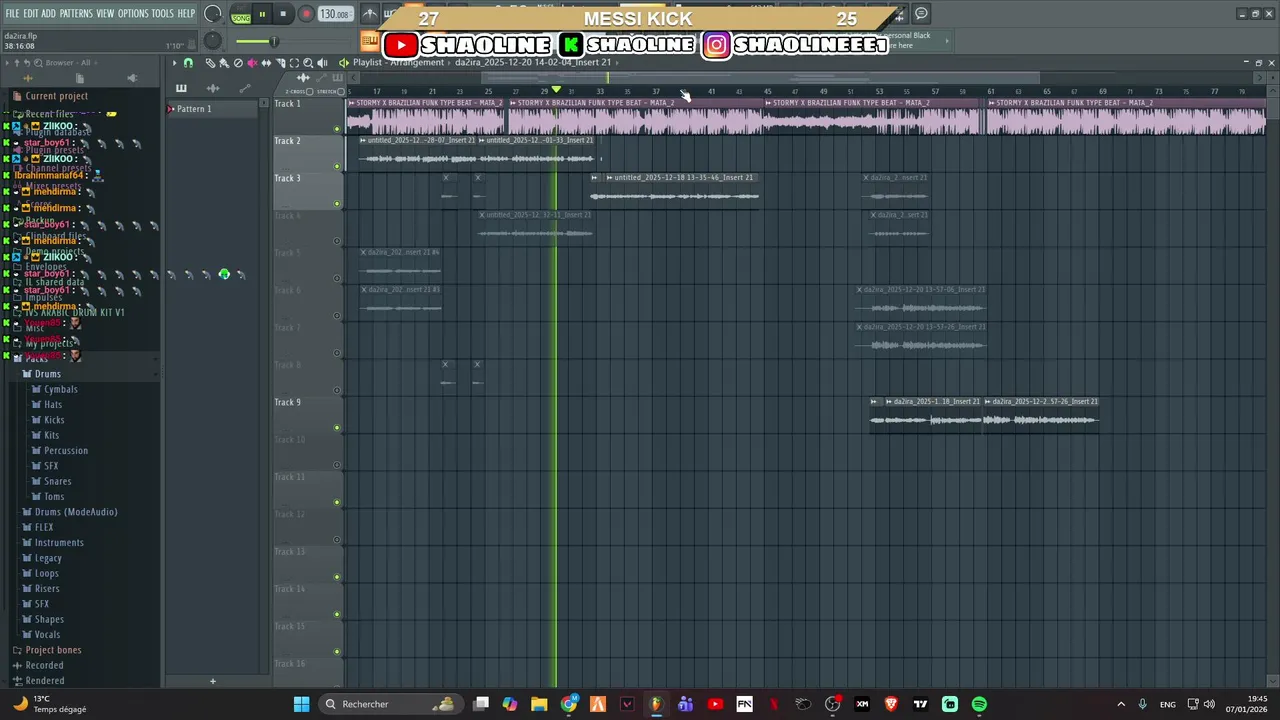Viewport: 1280px width, 720px height.
Task: Open the ADD menu
Action: [48, 13]
